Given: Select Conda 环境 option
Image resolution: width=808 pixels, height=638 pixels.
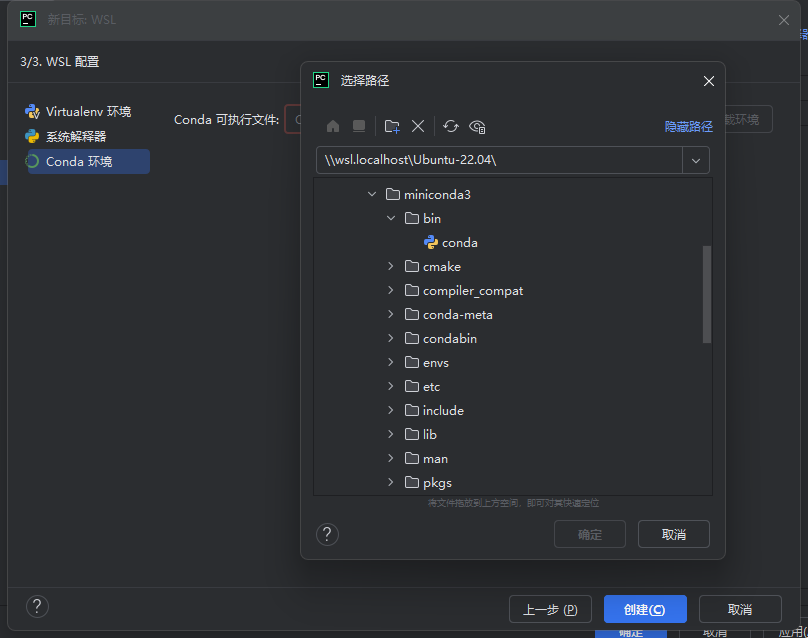Looking at the screenshot, I should pyautogui.click(x=87, y=161).
